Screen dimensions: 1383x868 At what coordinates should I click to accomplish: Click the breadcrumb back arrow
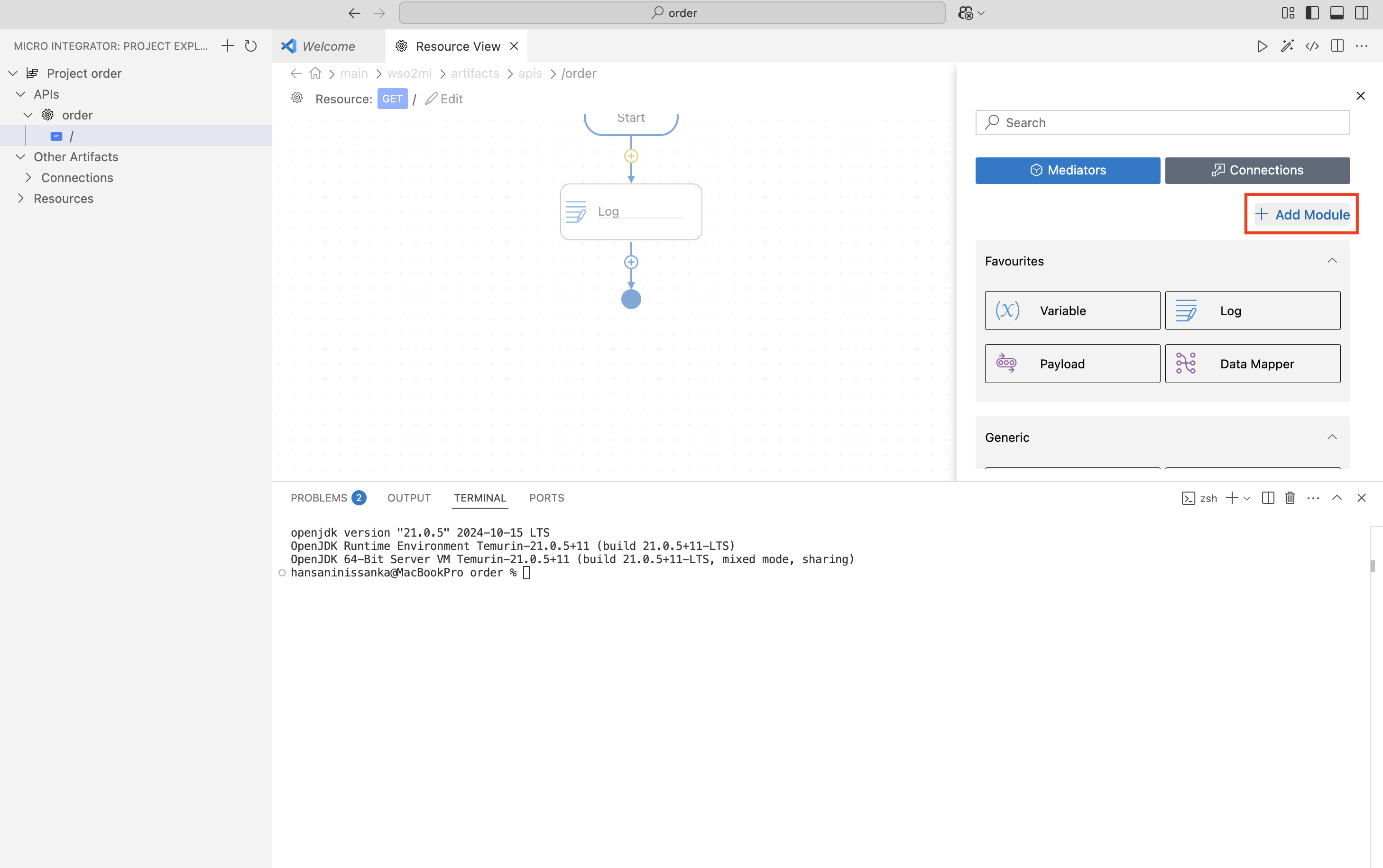coord(296,73)
